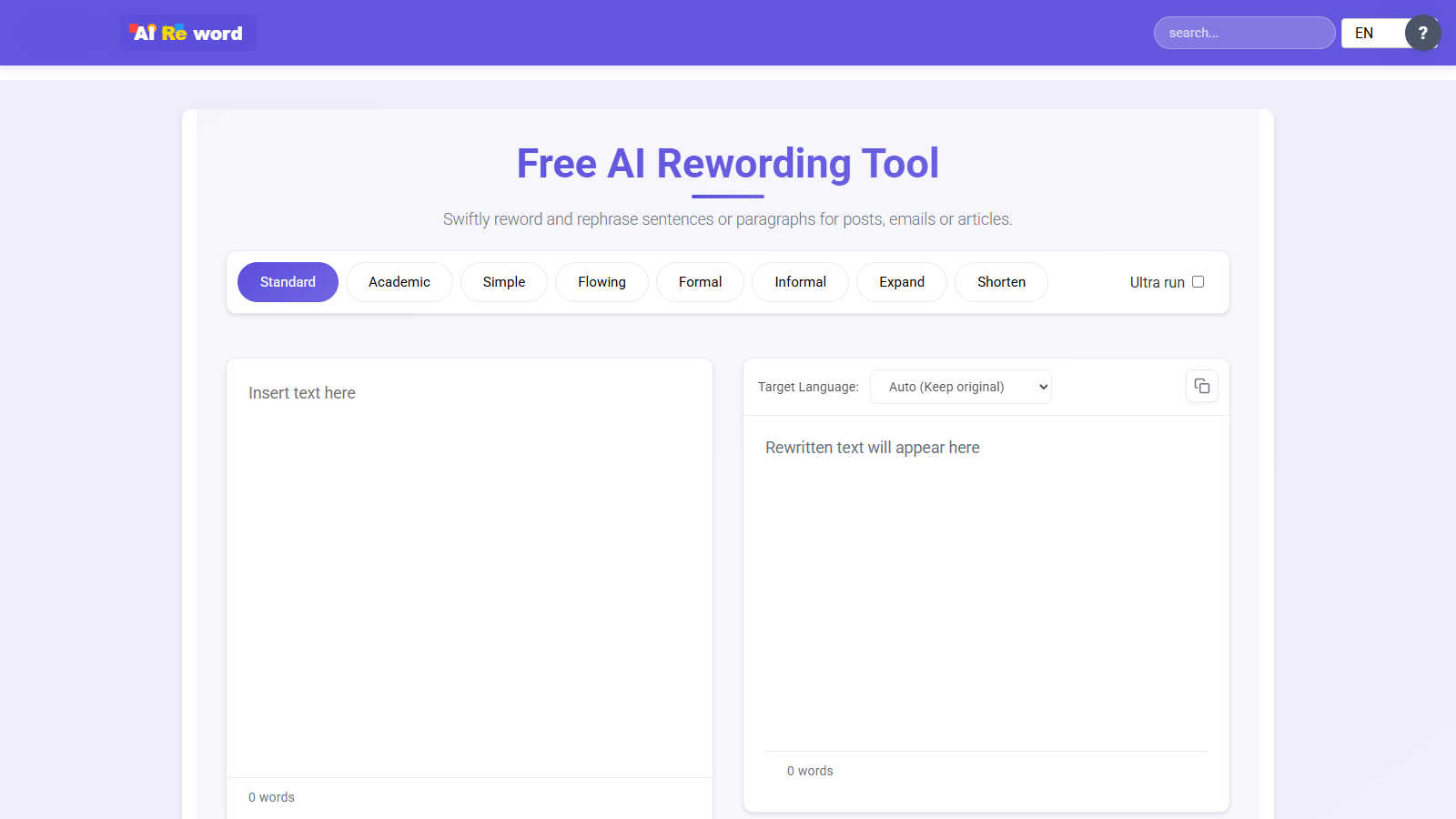Open the Target Language dropdown
The image size is (1456, 819).
(x=961, y=387)
